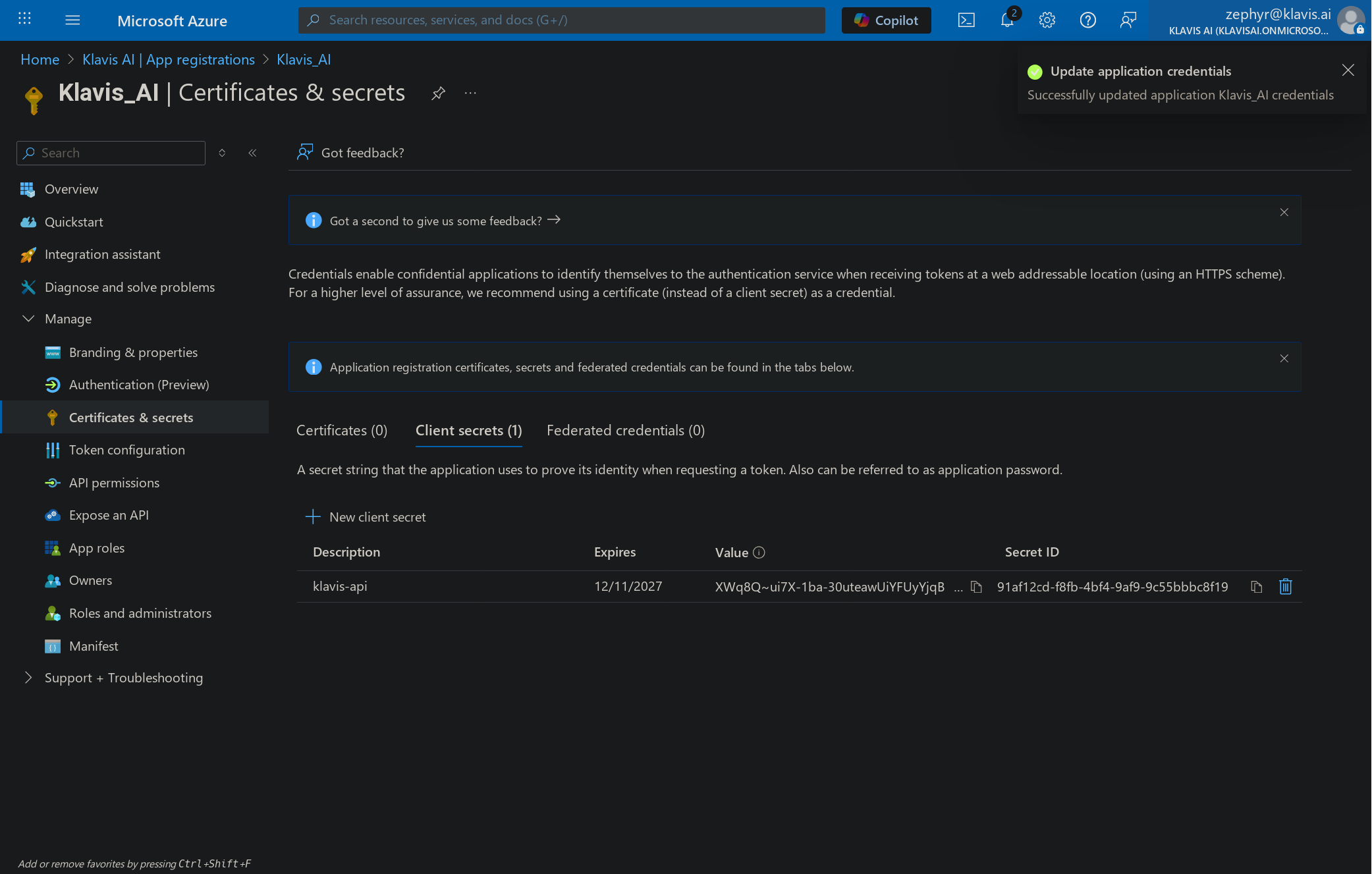
Task: Copy the Secret ID to clipboard
Action: [x=1256, y=587]
